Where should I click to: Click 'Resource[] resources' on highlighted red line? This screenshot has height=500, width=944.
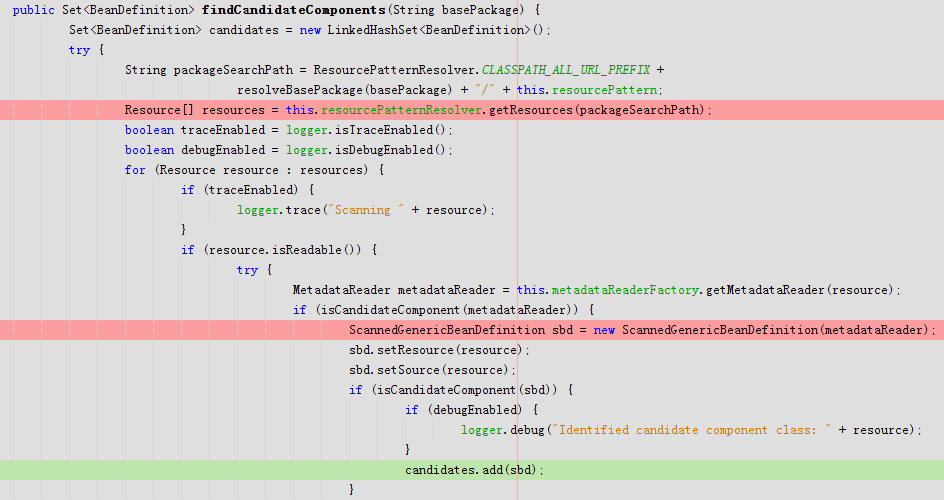coord(194,110)
